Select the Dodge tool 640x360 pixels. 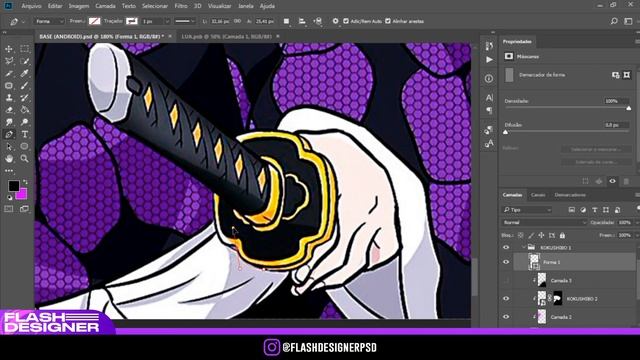pos(24,122)
